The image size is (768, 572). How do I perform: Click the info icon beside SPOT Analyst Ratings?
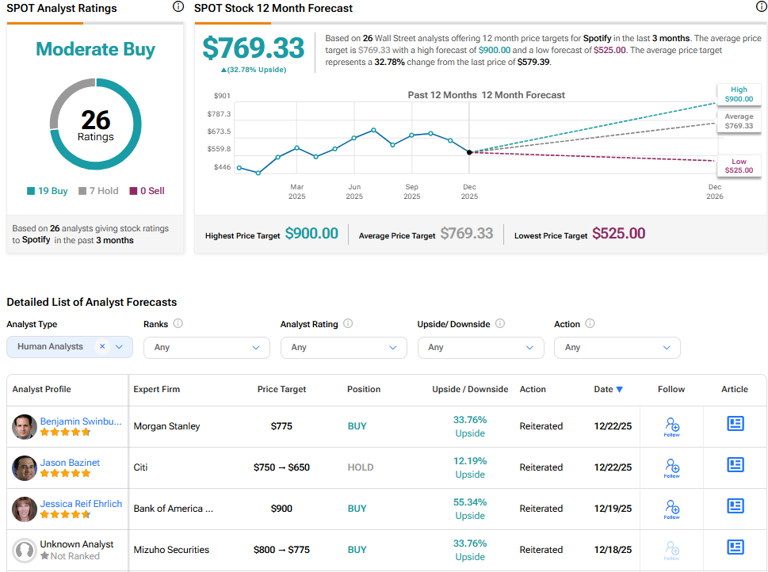pyautogui.click(x=178, y=7)
